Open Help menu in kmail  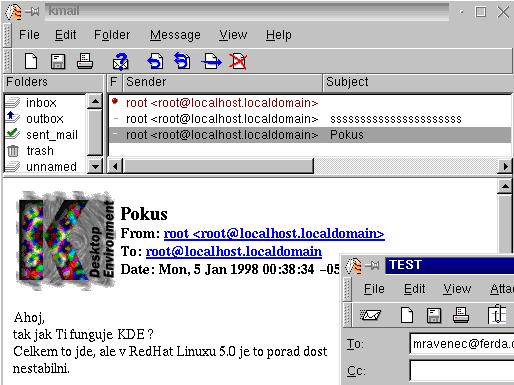click(x=279, y=35)
